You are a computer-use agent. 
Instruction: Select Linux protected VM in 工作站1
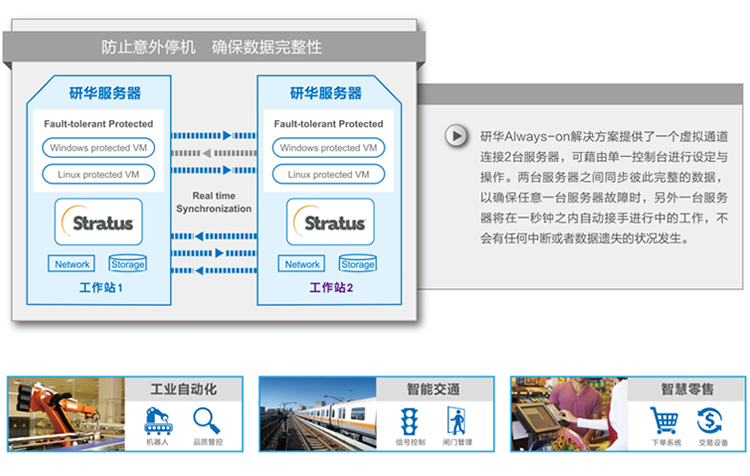99,174
